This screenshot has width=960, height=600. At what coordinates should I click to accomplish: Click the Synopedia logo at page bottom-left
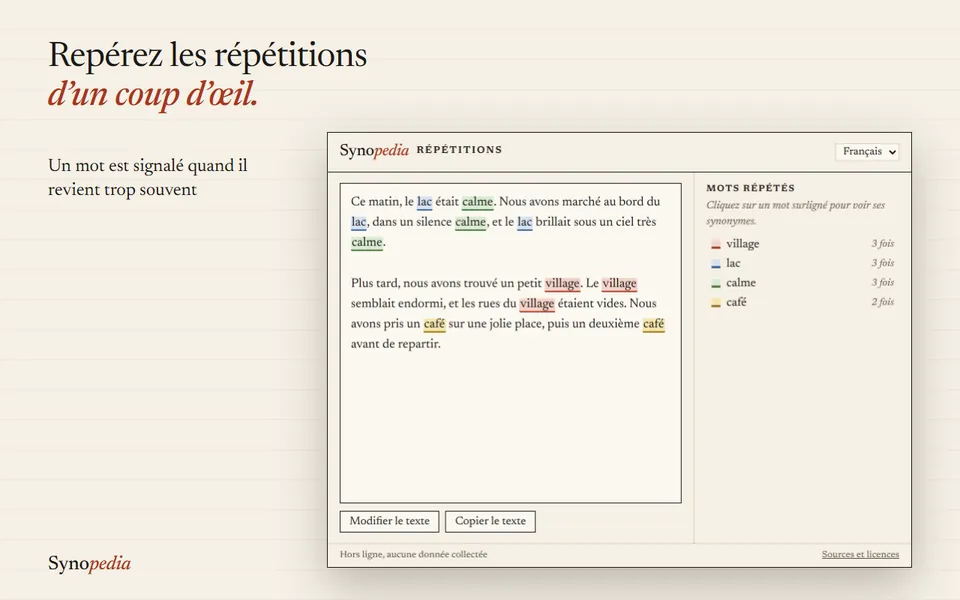coord(89,564)
